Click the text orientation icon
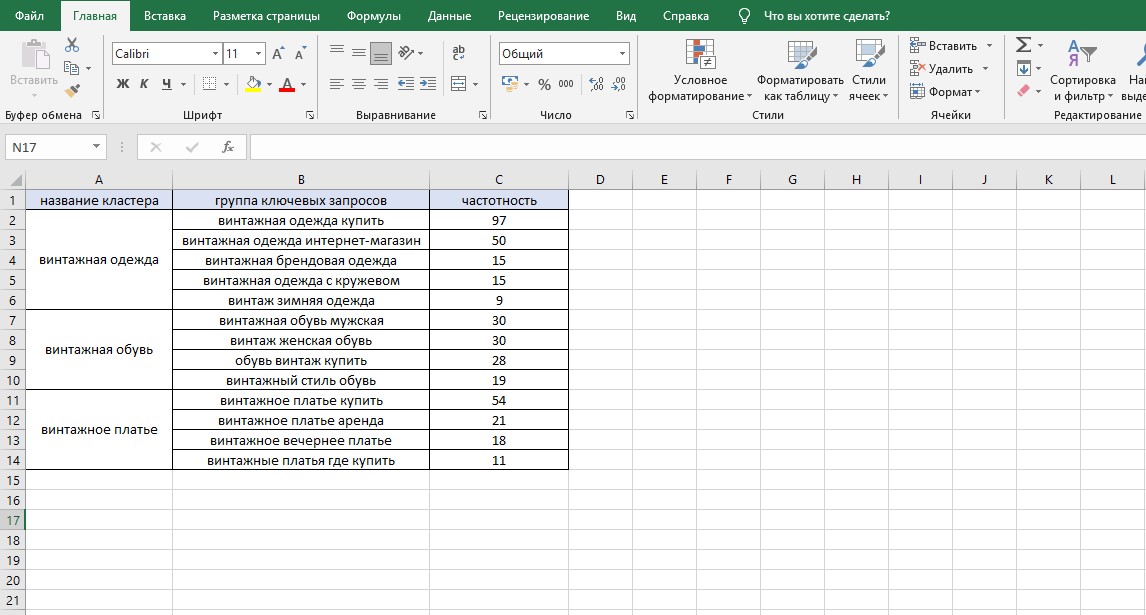The image size is (1146, 615). pos(407,53)
